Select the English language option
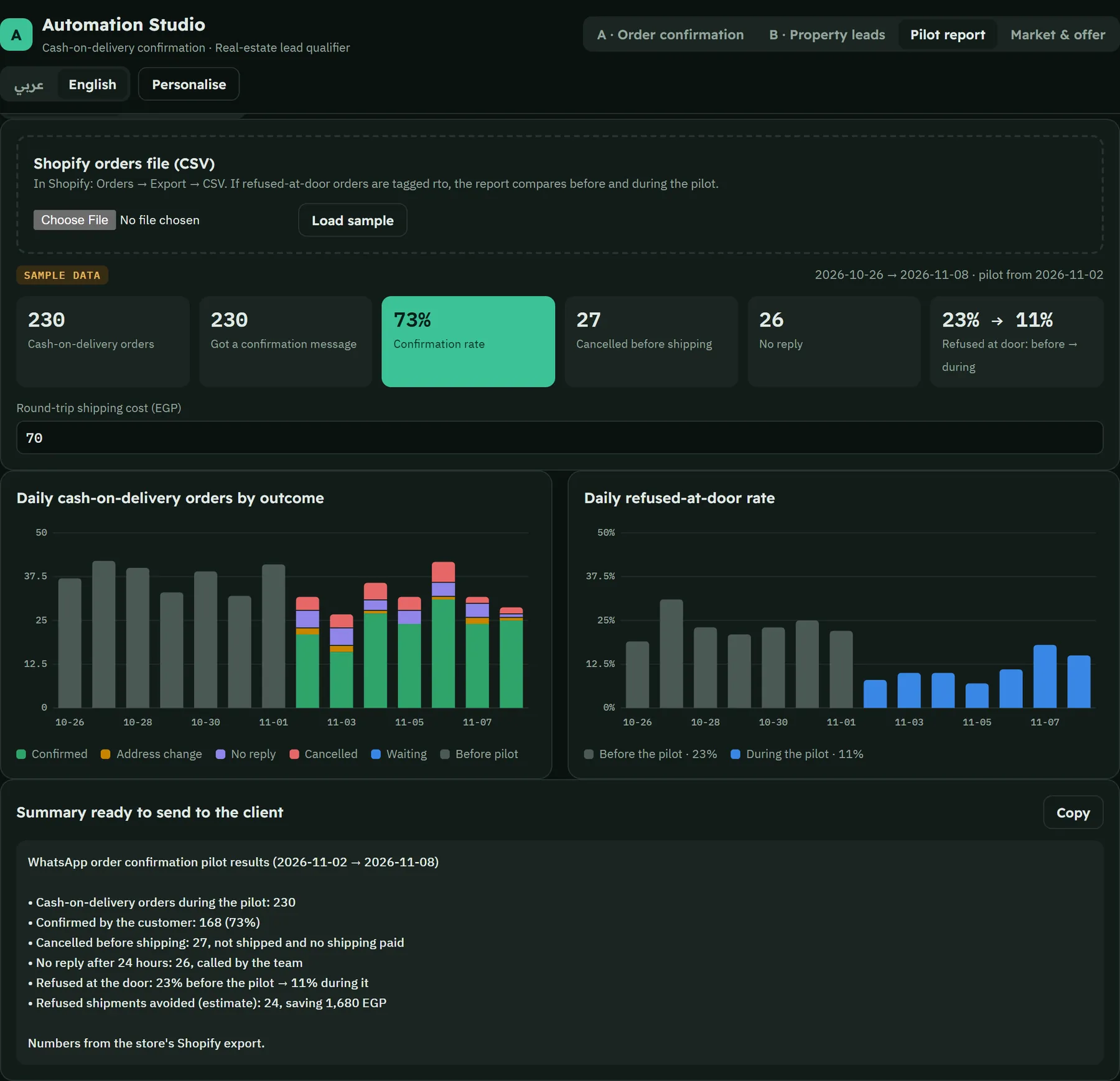 pyautogui.click(x=92, y=85)
